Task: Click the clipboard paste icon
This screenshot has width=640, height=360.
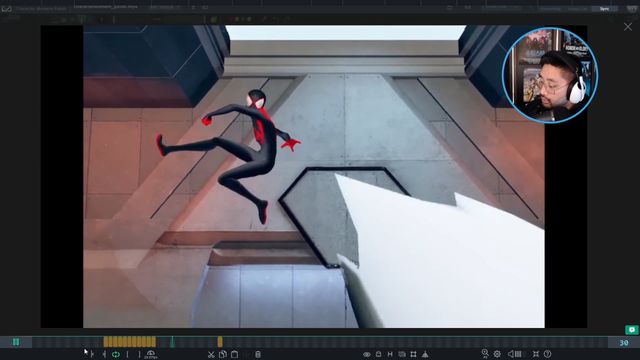Action: tap(234, 354)
